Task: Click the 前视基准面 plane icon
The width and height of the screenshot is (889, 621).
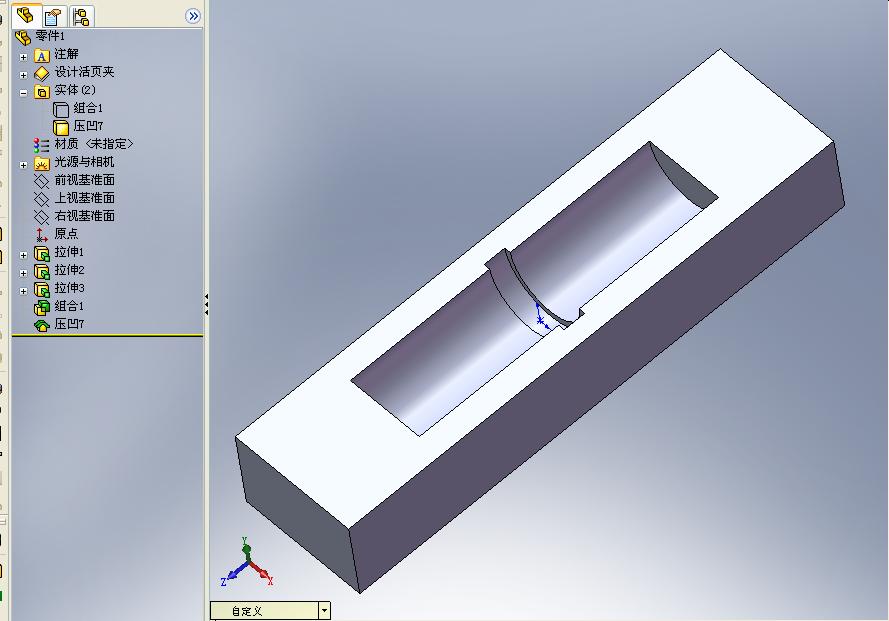Action: click(41, 181)
